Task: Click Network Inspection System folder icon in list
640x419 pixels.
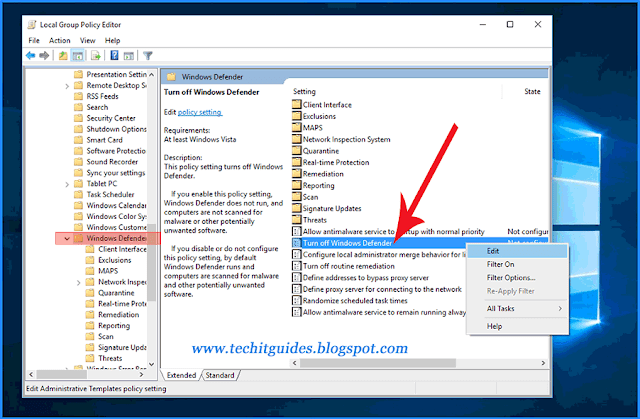Action: tap(297, 139)
